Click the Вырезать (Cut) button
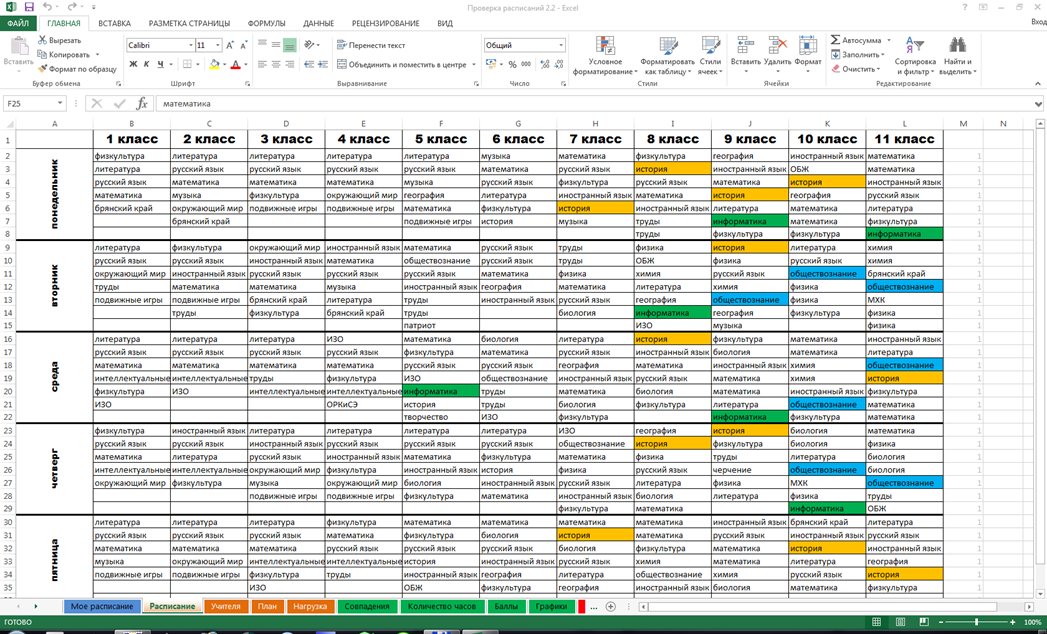The height and width of the screenshot is (634, 1047). point(58,41)
